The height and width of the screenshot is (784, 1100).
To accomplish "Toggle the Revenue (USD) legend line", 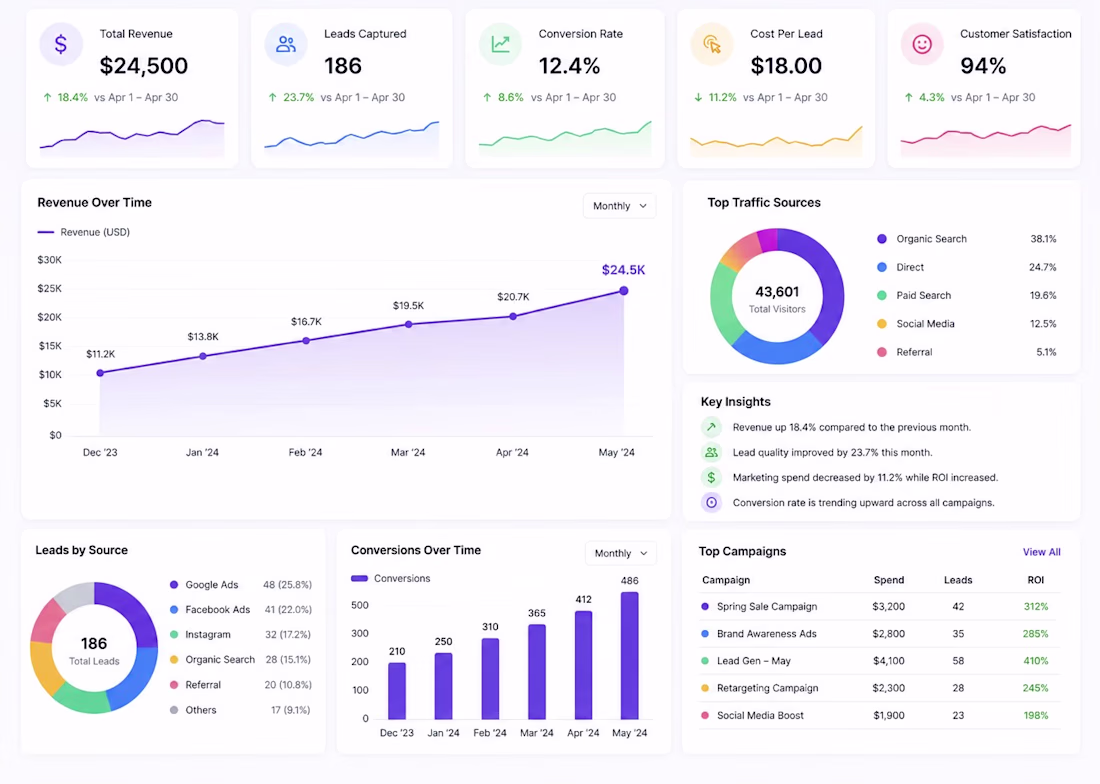I will pos(46,232).
